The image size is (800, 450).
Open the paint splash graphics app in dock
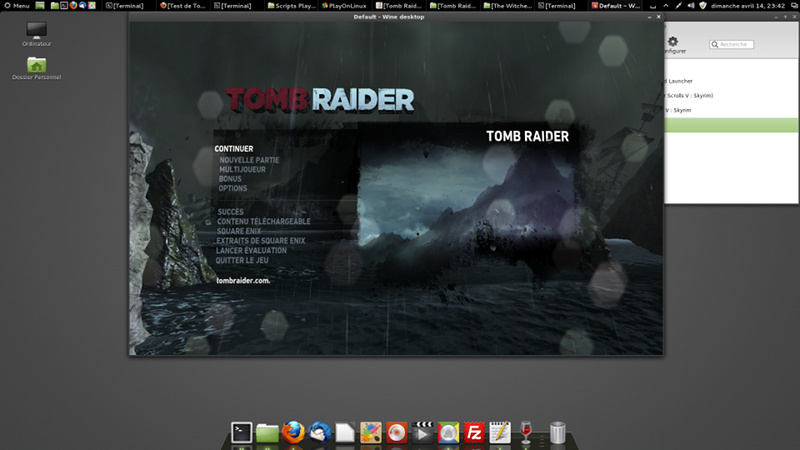click(x=371, y=433)
